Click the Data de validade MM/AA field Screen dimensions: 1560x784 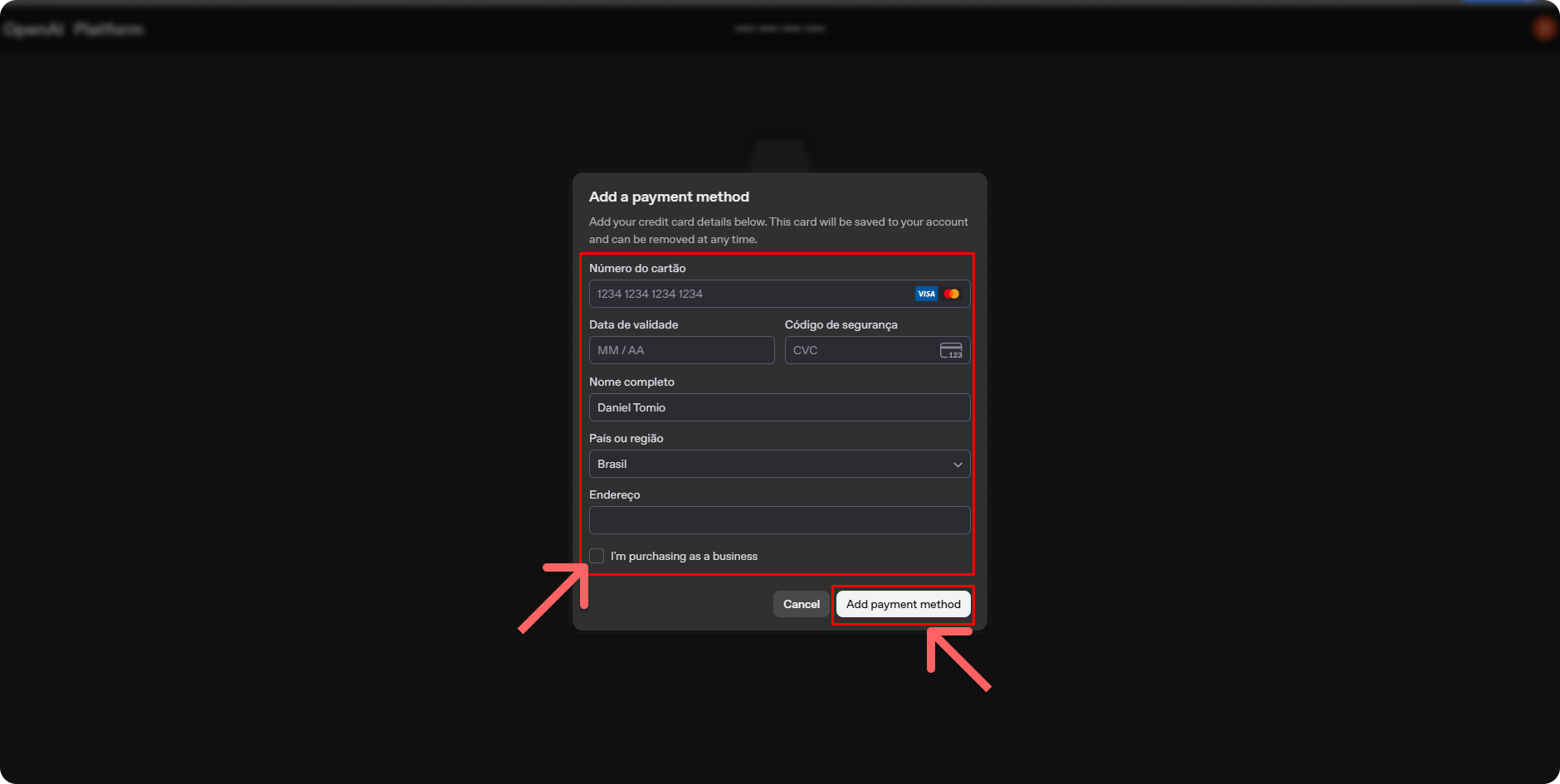click(681, 350)
